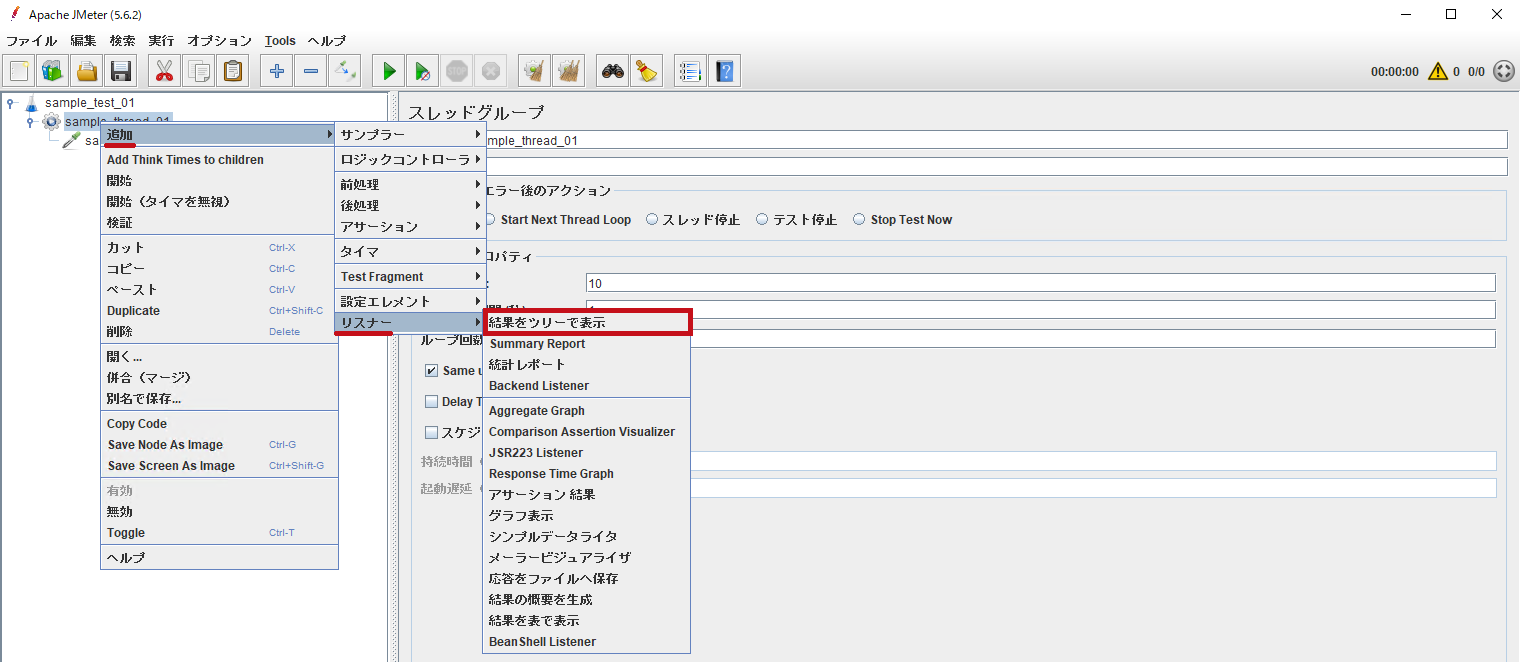Click the Expand All plus icon

(x=277, y=71)
